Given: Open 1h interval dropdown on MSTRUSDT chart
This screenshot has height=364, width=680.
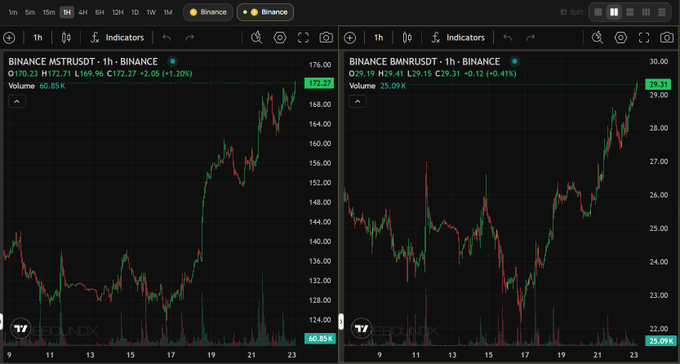Looking at the screenshot, I should point(38,38).
